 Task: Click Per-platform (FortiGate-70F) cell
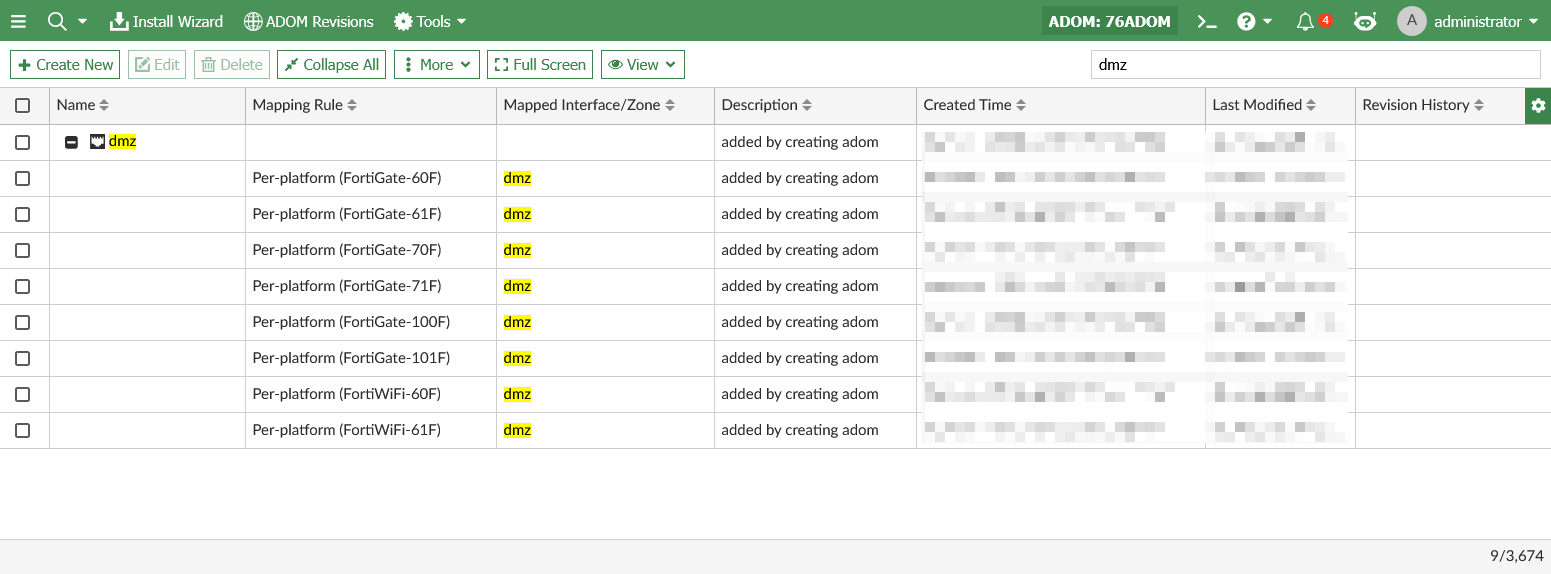pos(347,250)
